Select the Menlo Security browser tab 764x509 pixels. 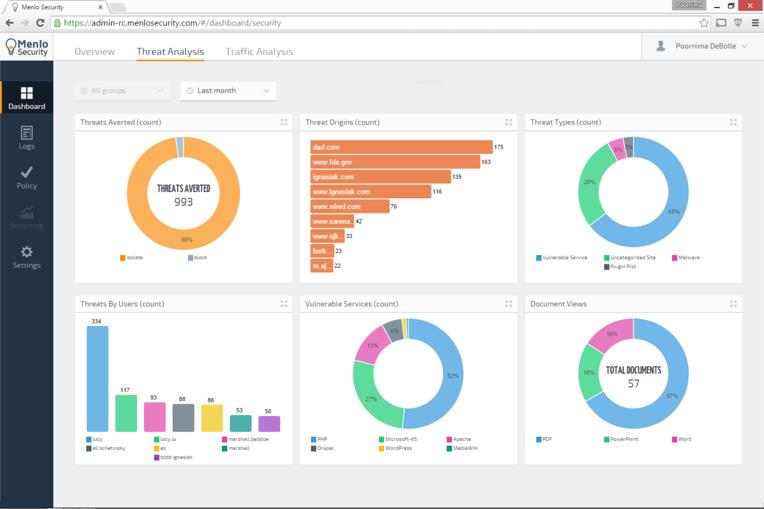(x=56, y=7)
